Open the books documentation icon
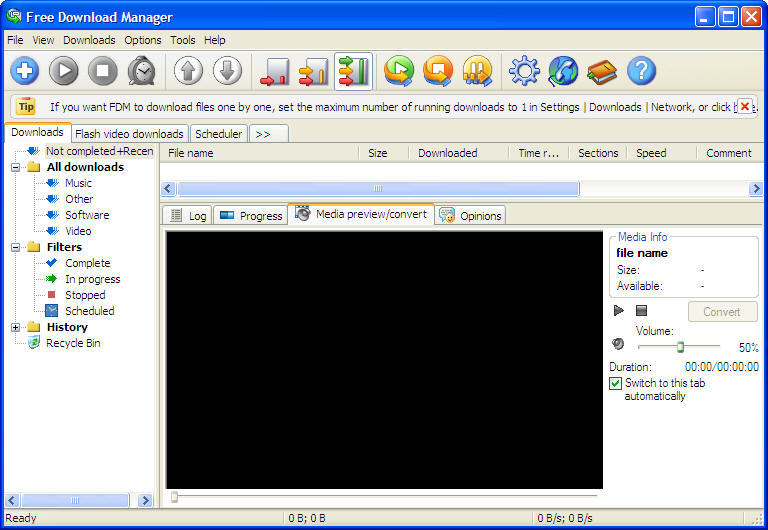768x530 pixels. [x=602, y=71]
